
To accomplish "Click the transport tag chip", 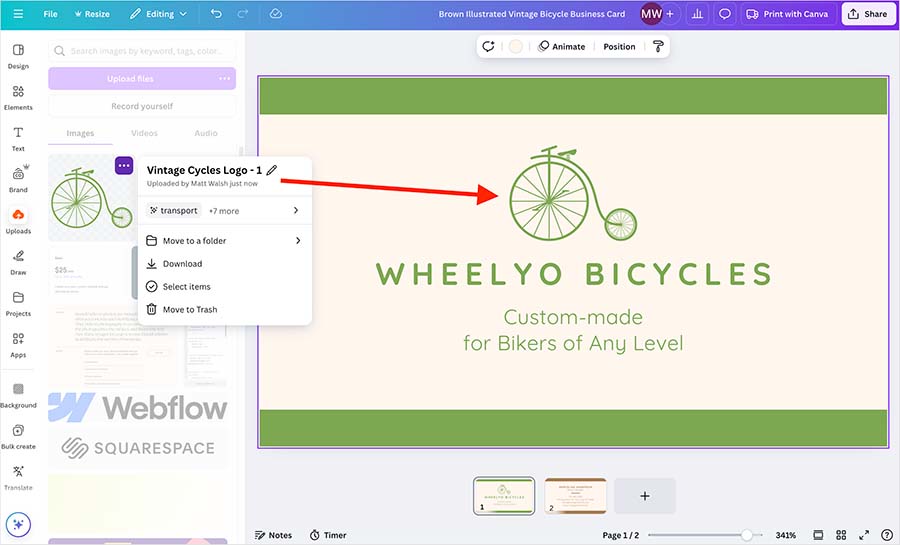I will pos(173,211).
